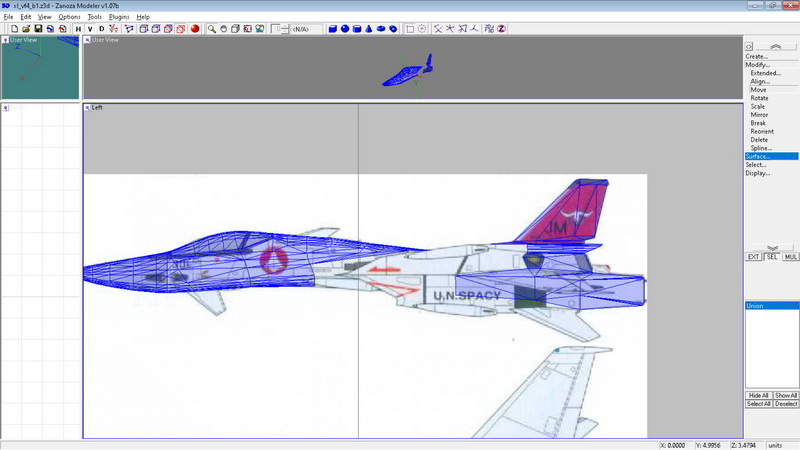Open the <N/A> dropdown field

(x=306, y=29)
